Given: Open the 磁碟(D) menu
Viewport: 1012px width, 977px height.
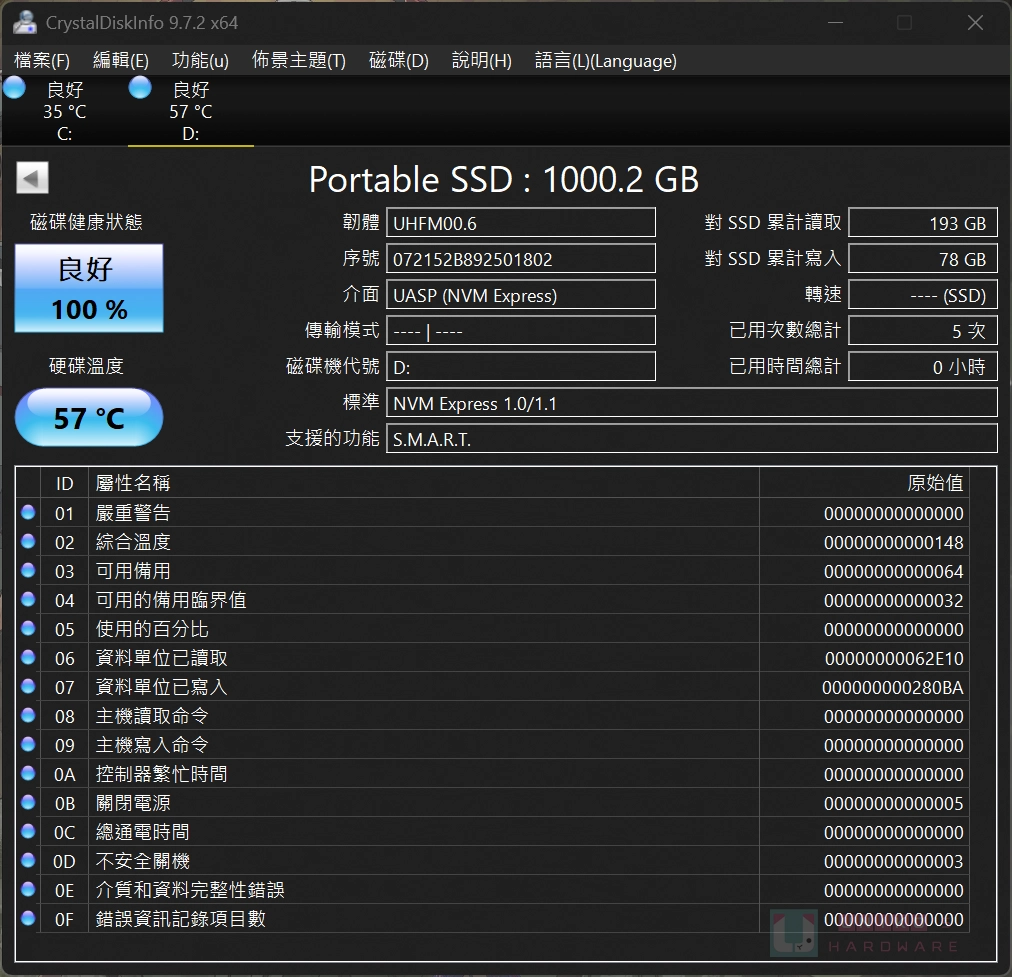Looking at the screenshot, I should click(x=398, y=61).
